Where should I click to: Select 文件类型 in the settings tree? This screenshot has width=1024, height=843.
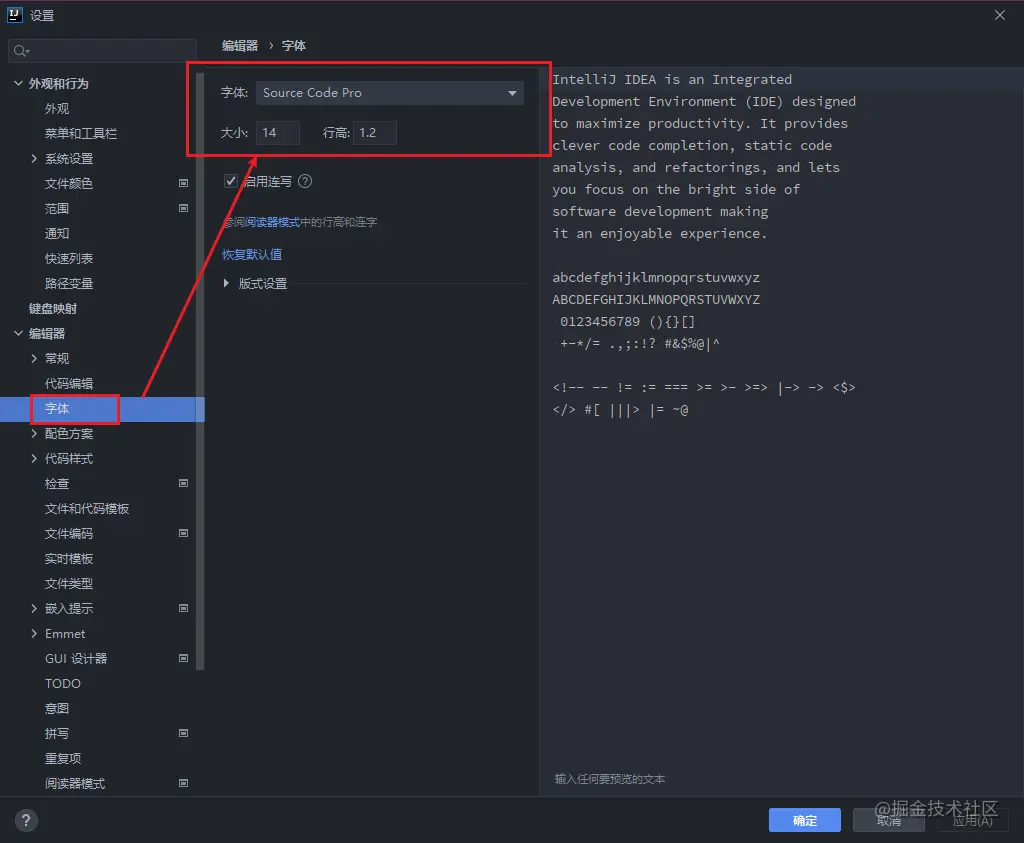[69, 583]
